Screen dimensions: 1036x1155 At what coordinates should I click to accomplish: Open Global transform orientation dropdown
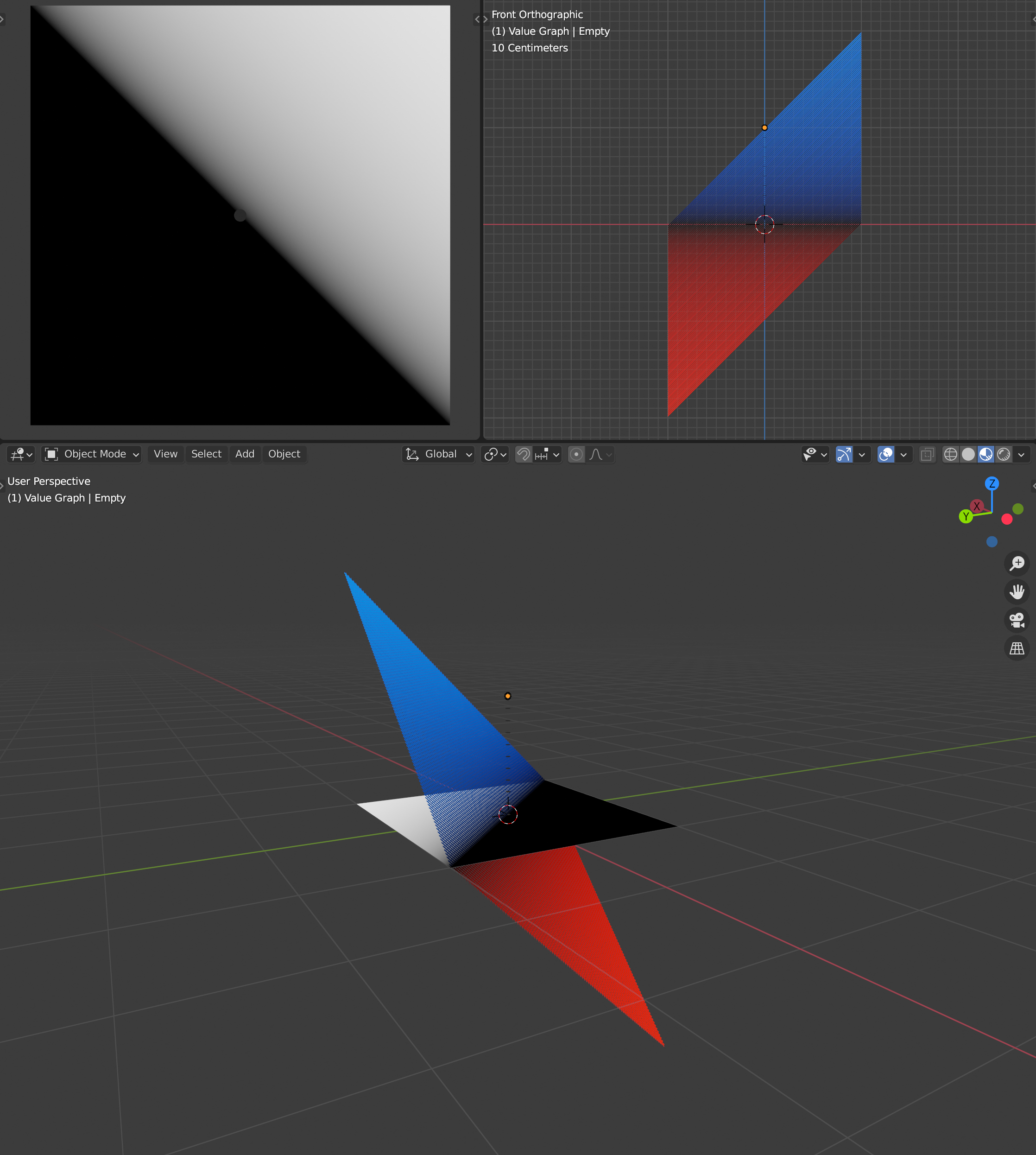tap(439, 454)
